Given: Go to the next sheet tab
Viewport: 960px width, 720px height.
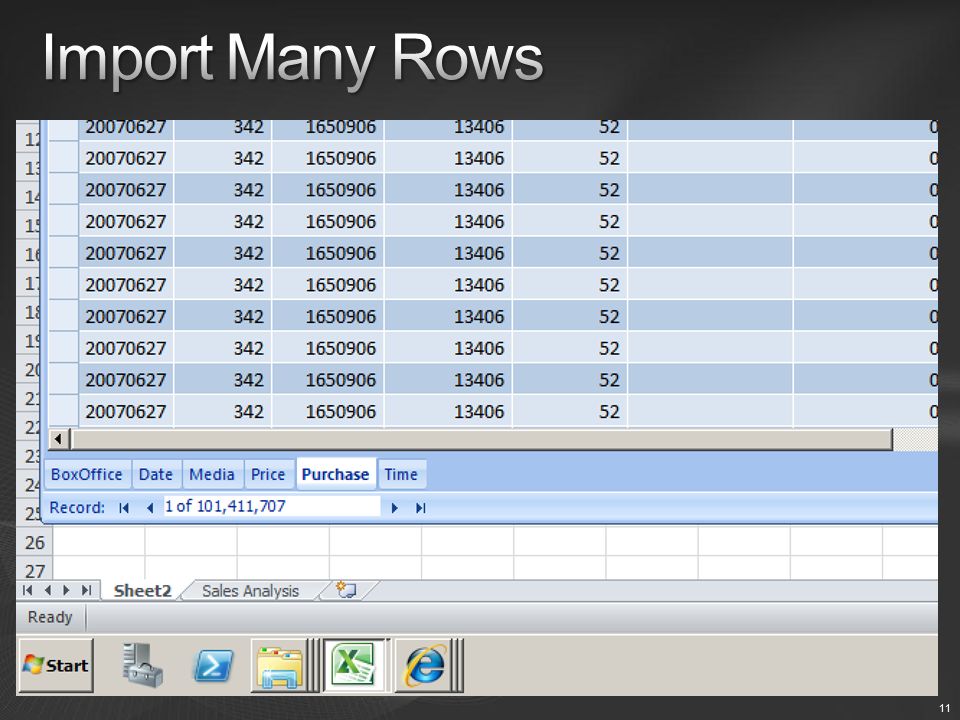Looking at the screenshot, I should [66, 590].
